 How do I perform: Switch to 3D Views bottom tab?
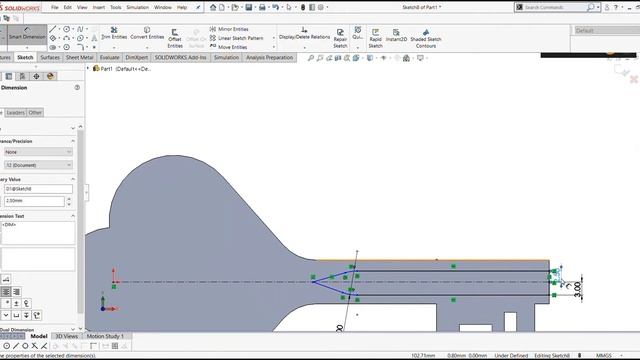pos(67,336)
